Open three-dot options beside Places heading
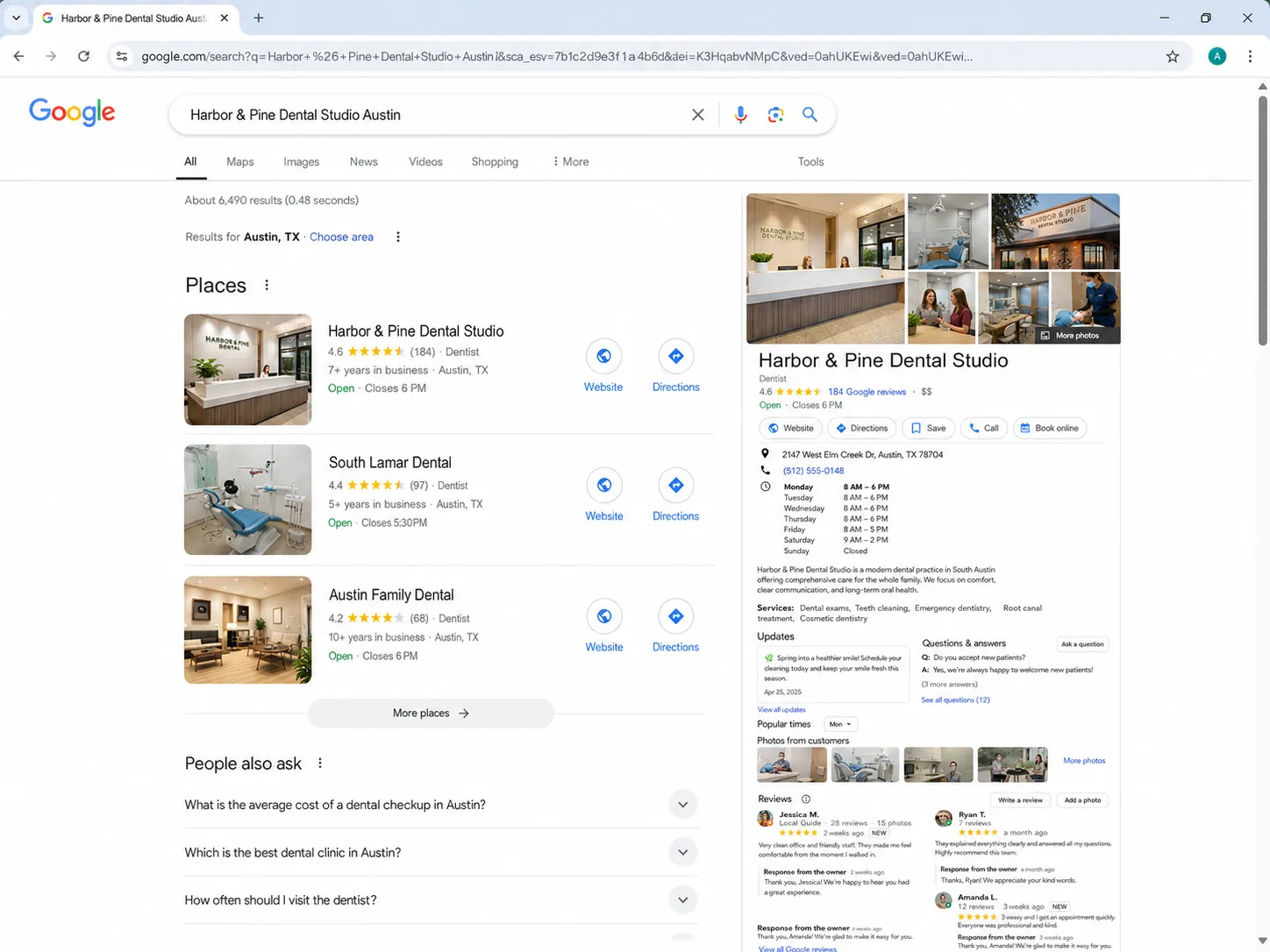The image size is (1270, 952). click(x=267, y=285)
